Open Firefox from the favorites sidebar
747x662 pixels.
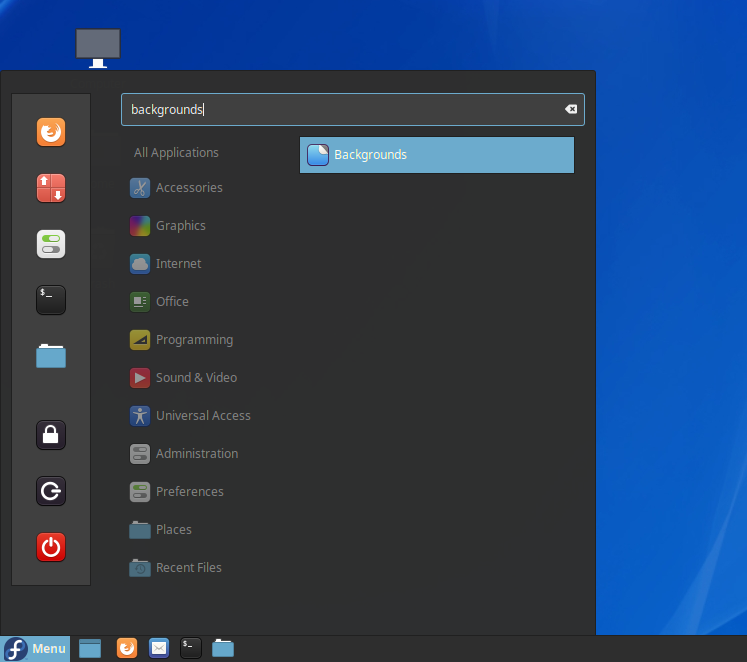pos(51,132)
